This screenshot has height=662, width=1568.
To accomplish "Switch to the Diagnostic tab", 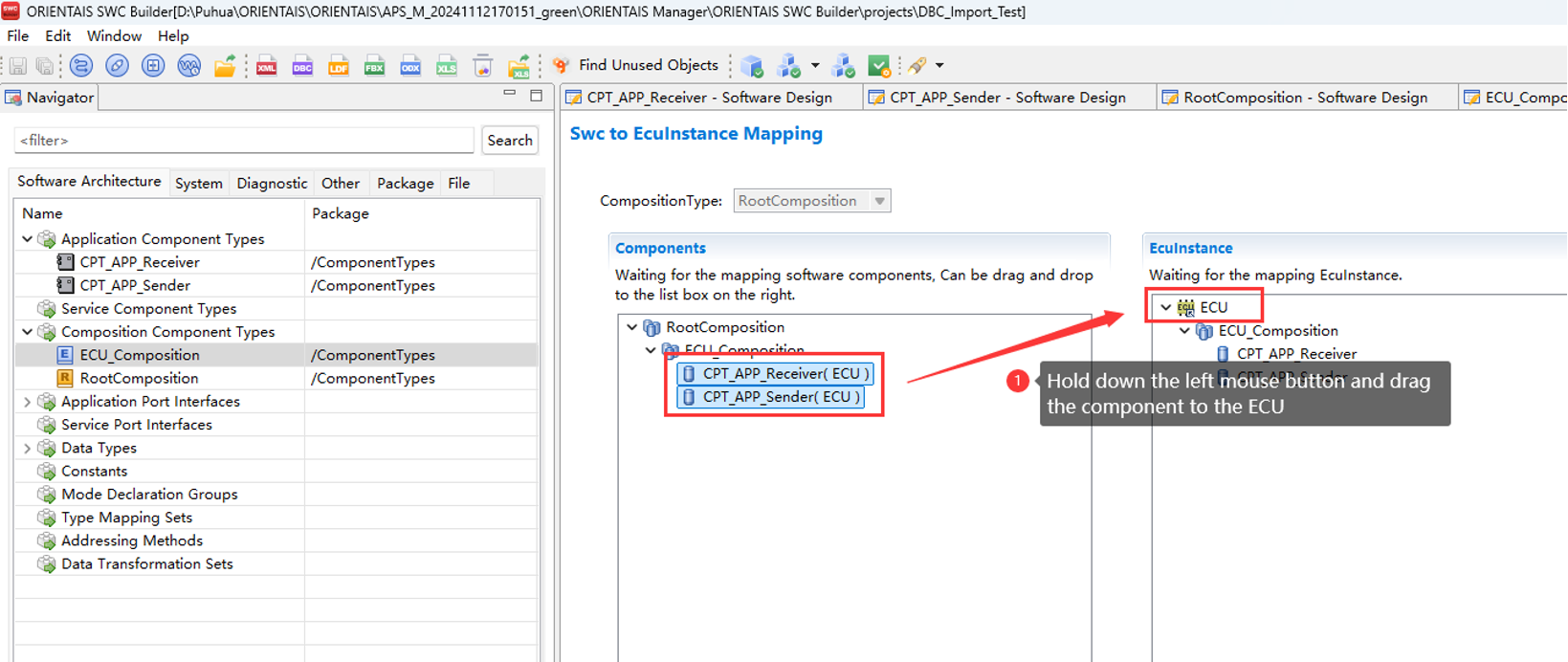I will point(272,183).
